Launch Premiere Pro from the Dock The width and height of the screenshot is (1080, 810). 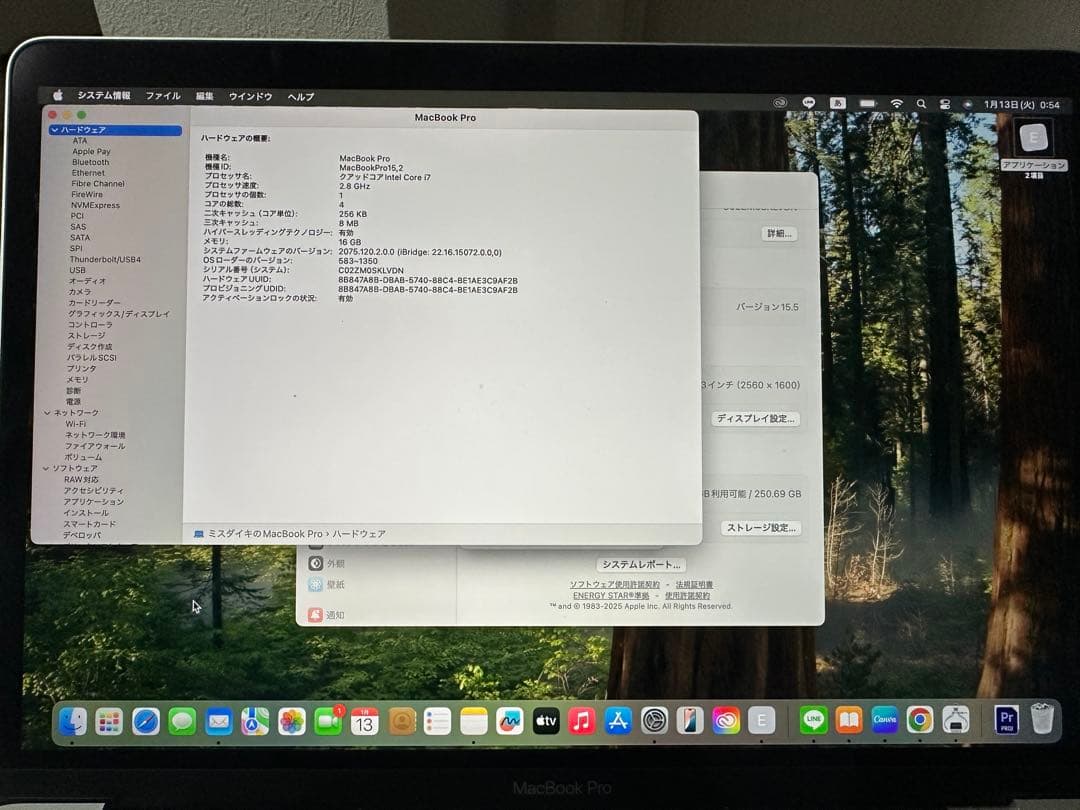(x=1006, y=718)
